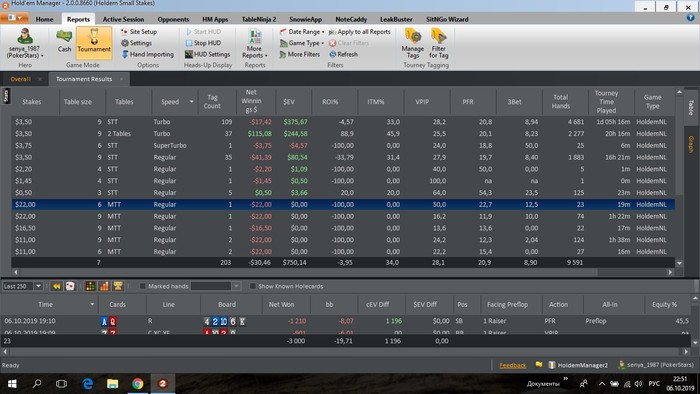
Task: Click the Speed column dropdown arrow
Action: [x=192, y=102]
